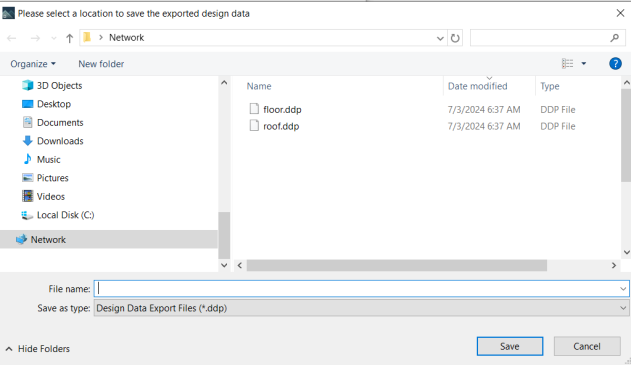
Task: Sort by the Date modified column
Action: point(478,86)
